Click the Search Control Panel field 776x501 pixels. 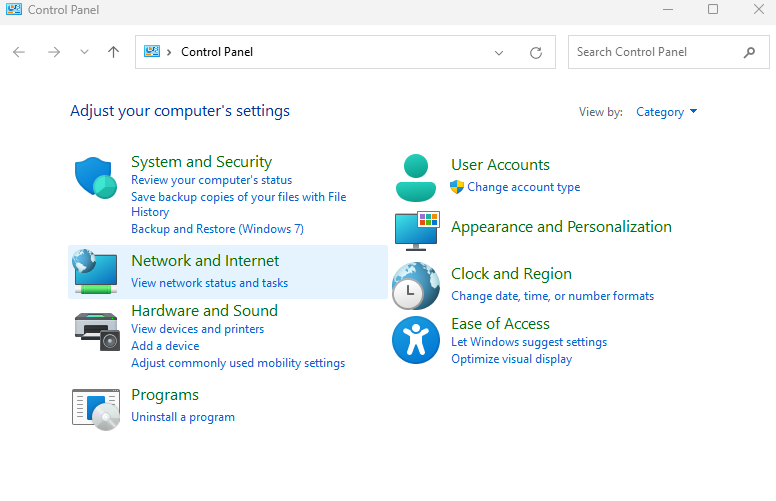tap(655, 52)
